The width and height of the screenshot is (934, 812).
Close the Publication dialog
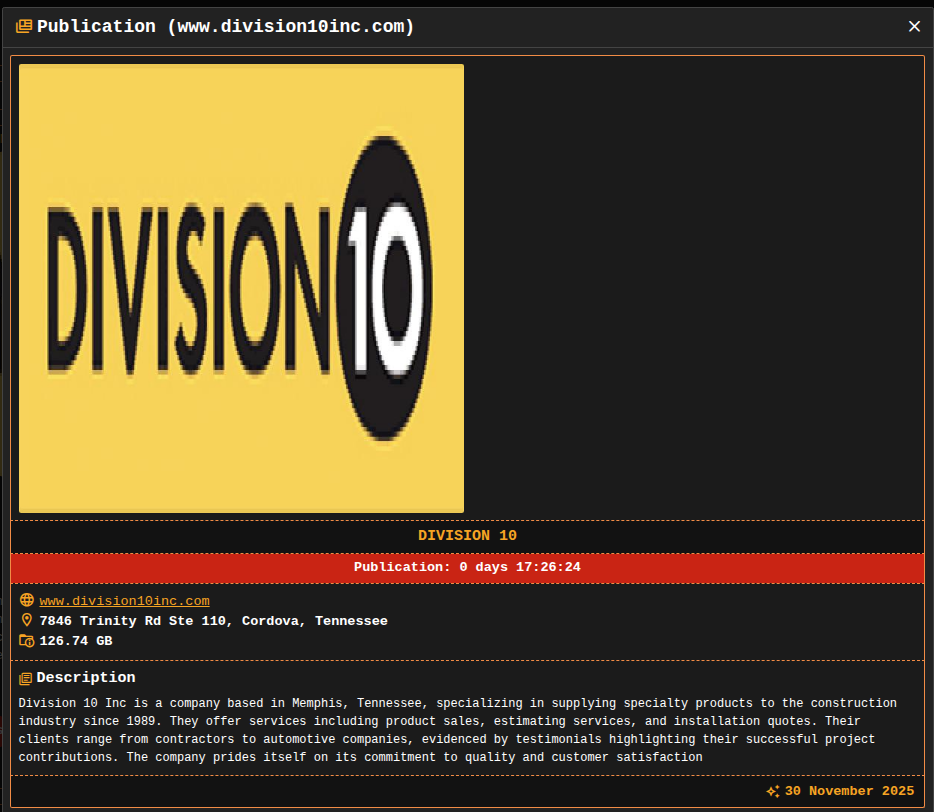(914, 27)
